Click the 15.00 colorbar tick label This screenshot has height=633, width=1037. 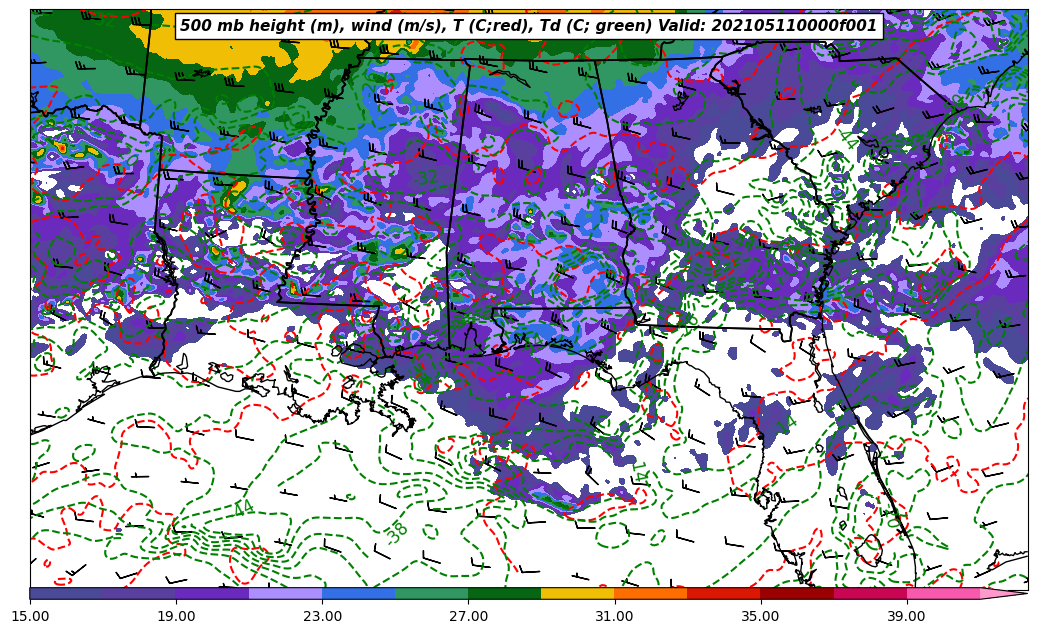pyautogui.click(x=30, y=616)
